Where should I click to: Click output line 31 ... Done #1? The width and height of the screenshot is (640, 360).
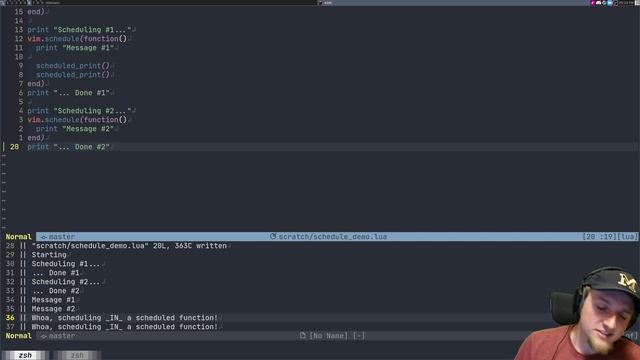(x=56, y=273)
